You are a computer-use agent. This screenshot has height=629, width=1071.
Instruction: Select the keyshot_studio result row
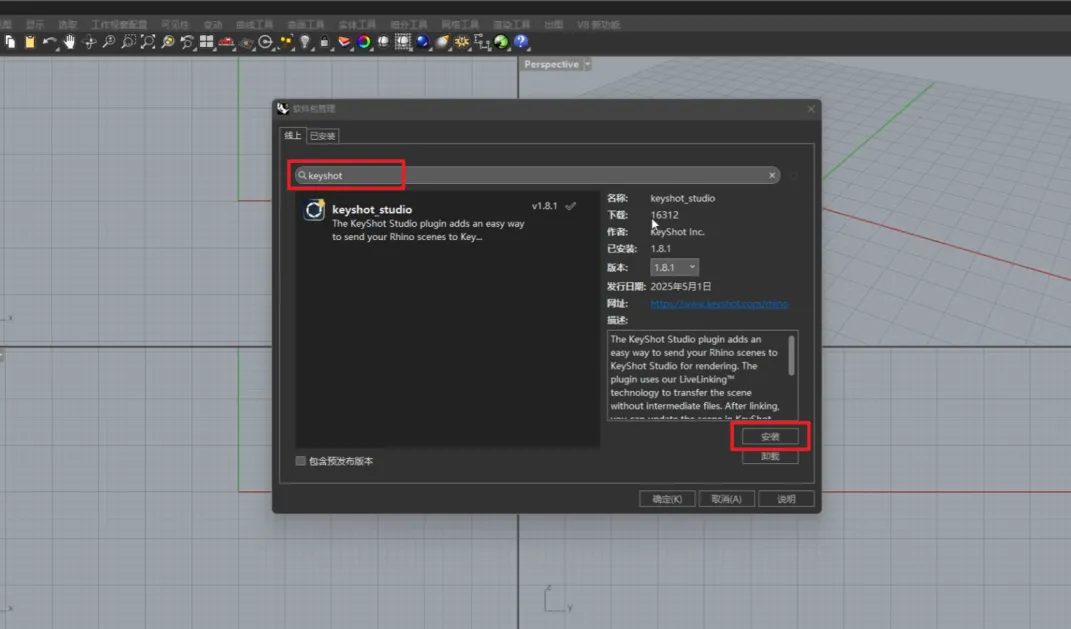pos(447,221)
